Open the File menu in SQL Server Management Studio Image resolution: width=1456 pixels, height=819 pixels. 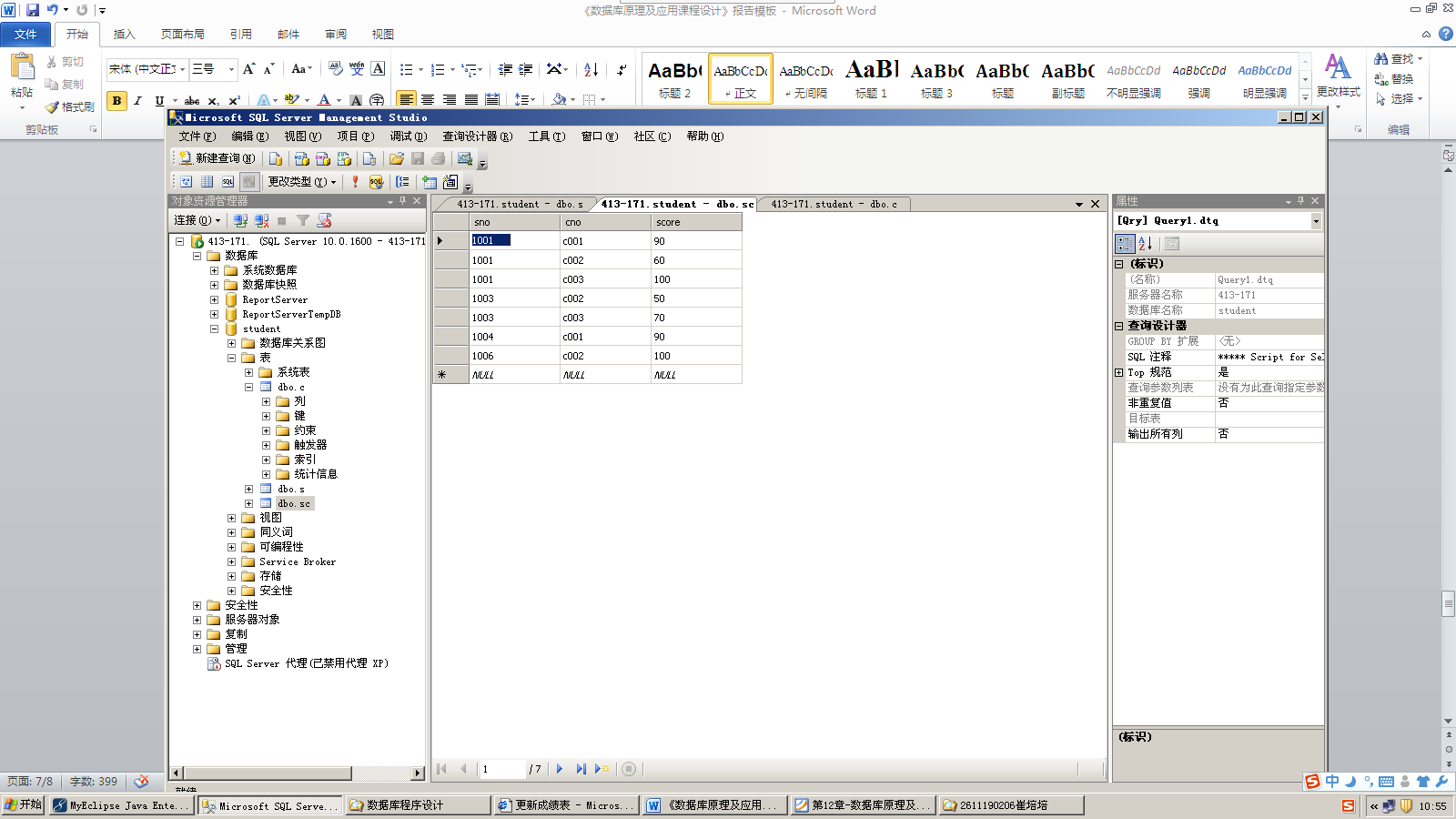pyautogui.click(x=197, y=136)
